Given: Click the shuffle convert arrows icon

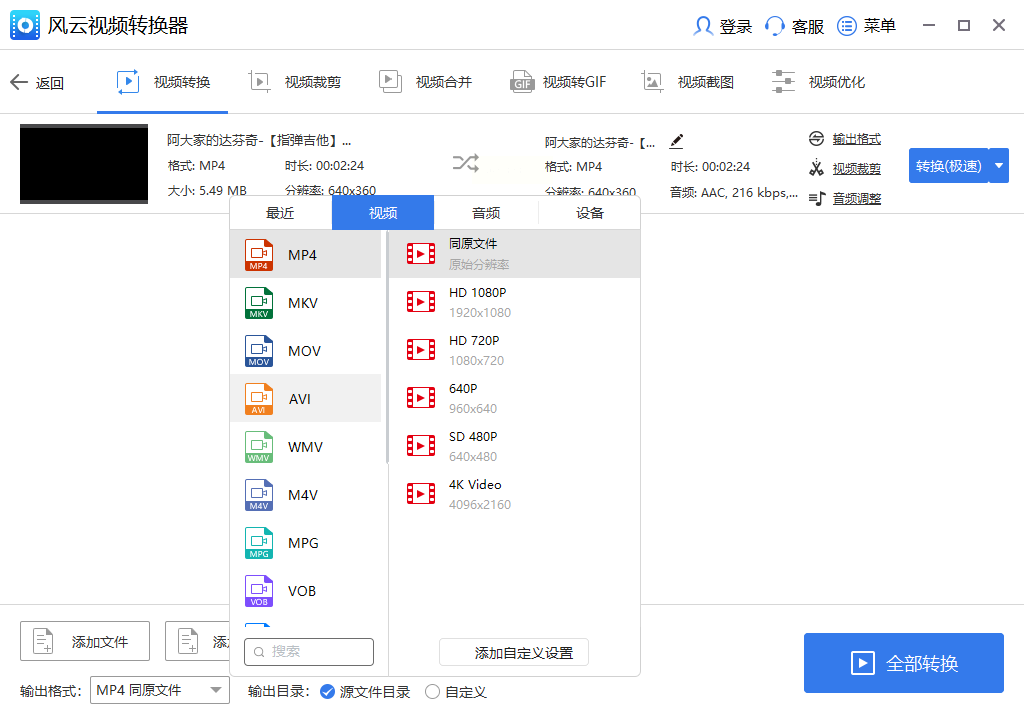Looking at the screenshot, I should click(x=465, y=163).
